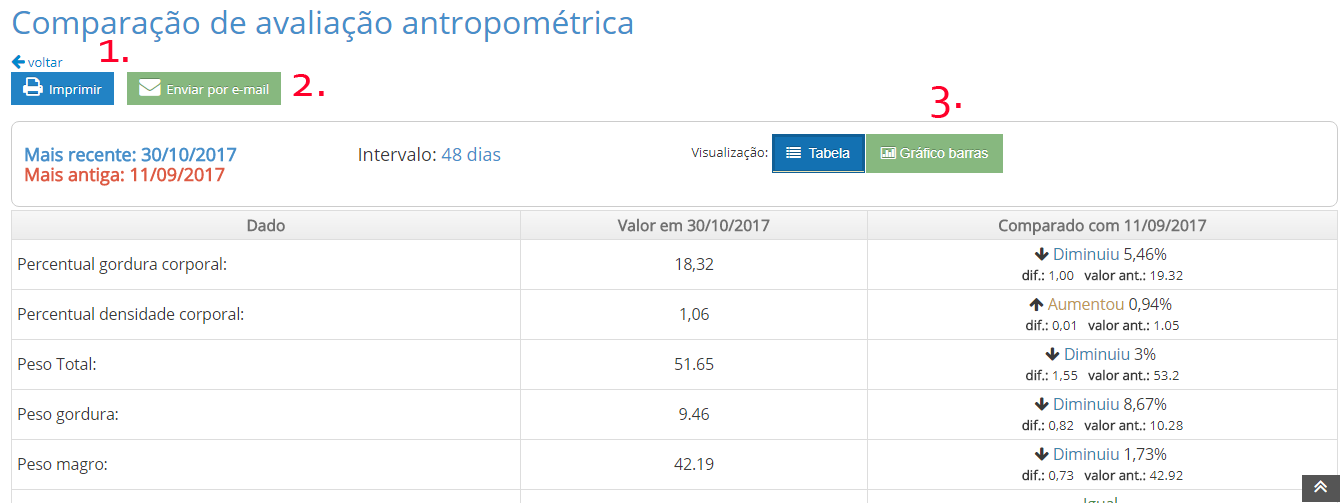Click up arrow for Percentual densidade corporal
This screenshot has height=503, width=1341.
coord(1036,305)
